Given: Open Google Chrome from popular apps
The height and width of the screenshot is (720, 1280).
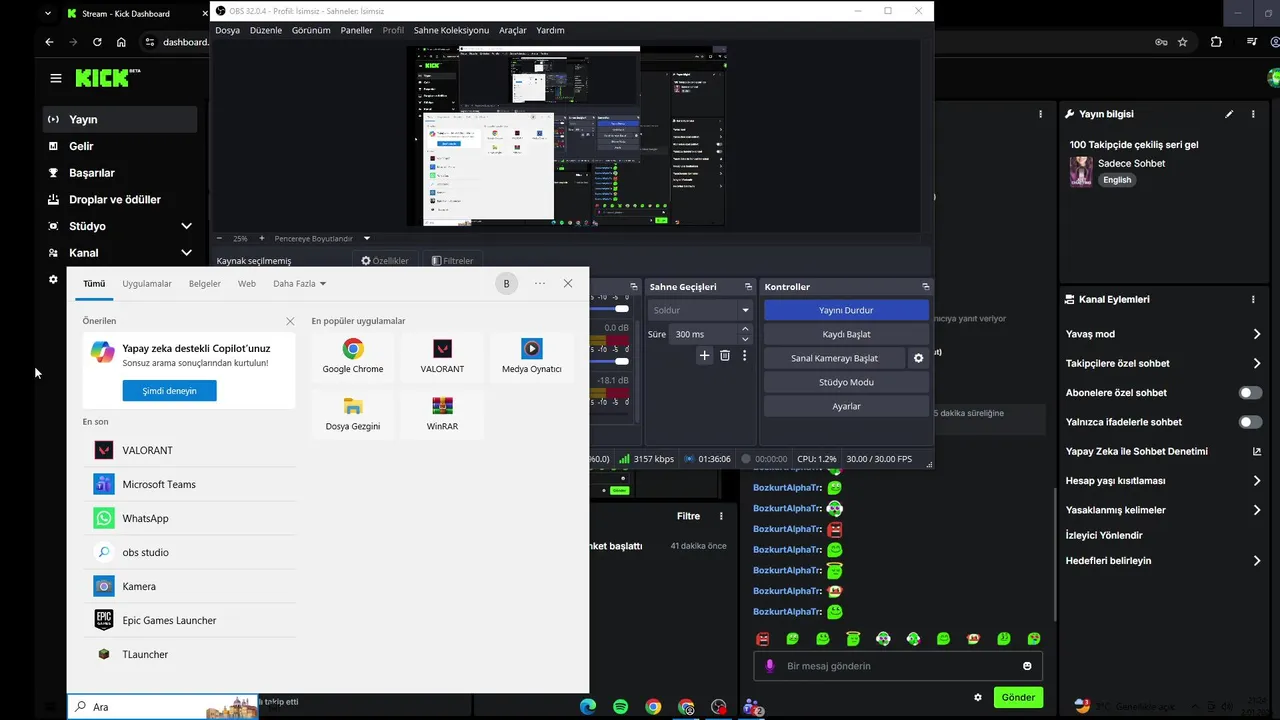Looking at the screenshot, I should point(353,357).
